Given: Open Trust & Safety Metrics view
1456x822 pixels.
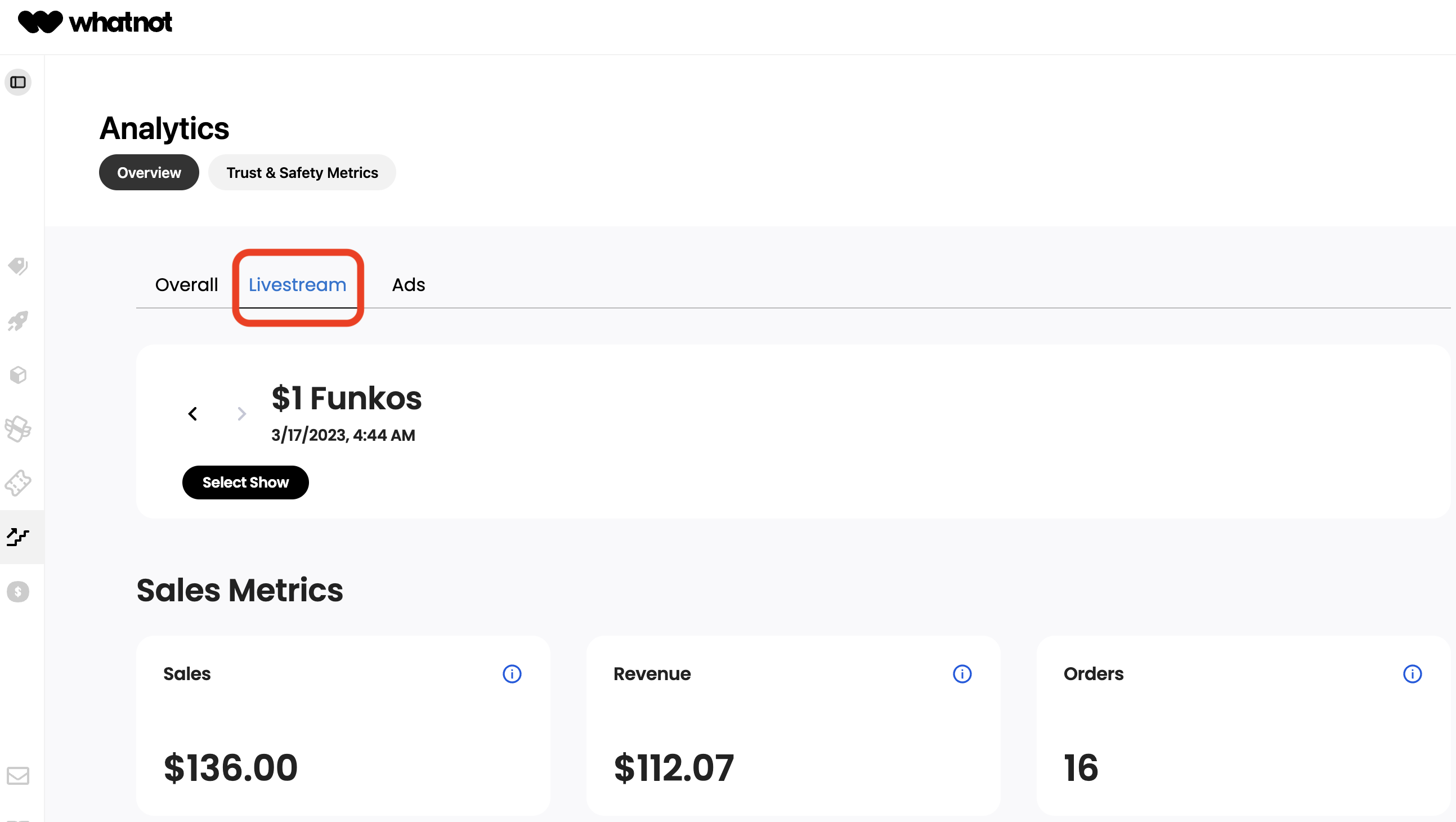Looking at the screenshot, I should (302, 172).
